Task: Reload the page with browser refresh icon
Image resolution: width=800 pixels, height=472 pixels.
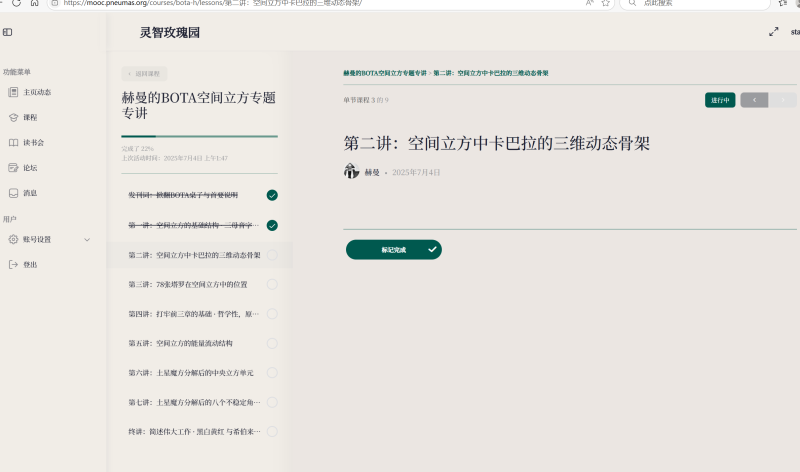Action: 16,3
